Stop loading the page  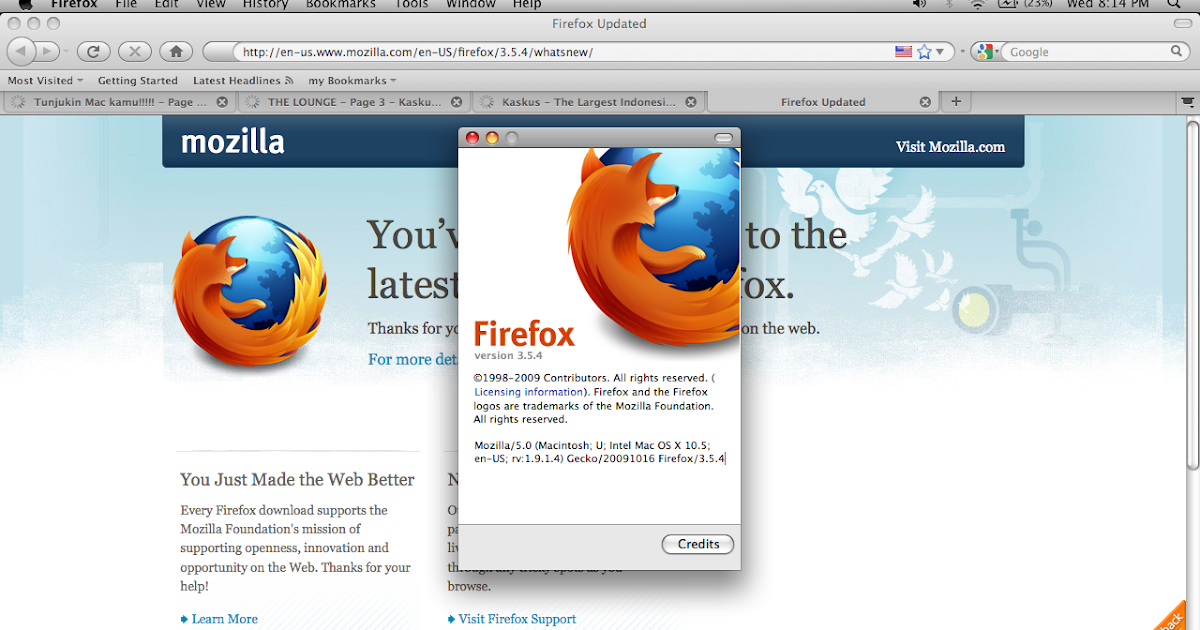point(135,51)
